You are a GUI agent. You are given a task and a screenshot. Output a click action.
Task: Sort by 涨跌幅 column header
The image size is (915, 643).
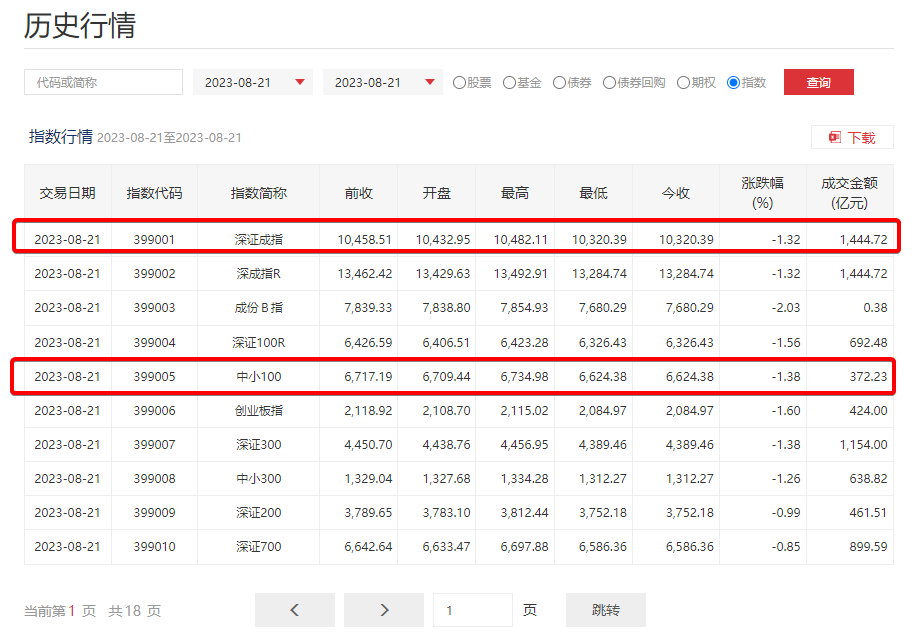(762, 192)
